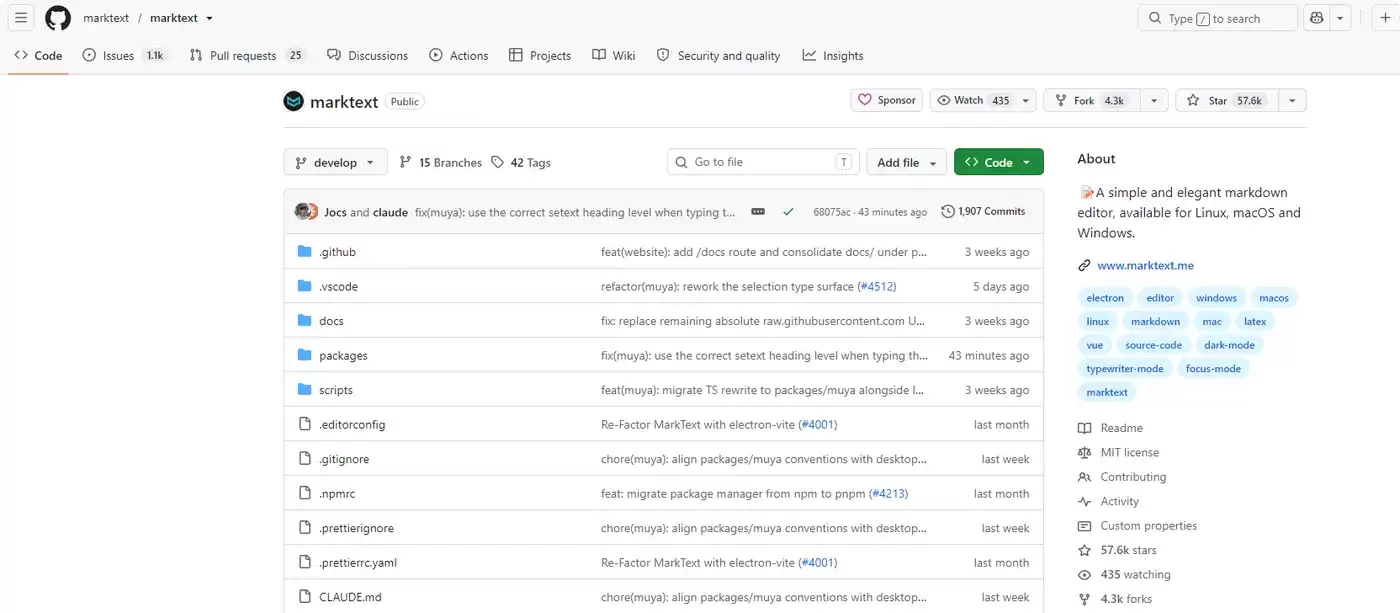Open author link Jocs

pyautogui.click(x=335, y=212)
